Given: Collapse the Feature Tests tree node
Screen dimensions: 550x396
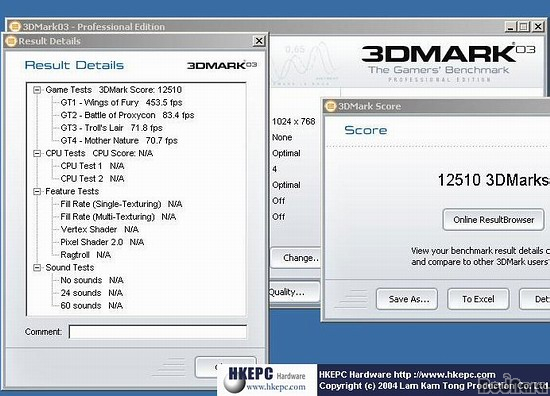Looking at the screenshot, I should [x=37, y=192].
